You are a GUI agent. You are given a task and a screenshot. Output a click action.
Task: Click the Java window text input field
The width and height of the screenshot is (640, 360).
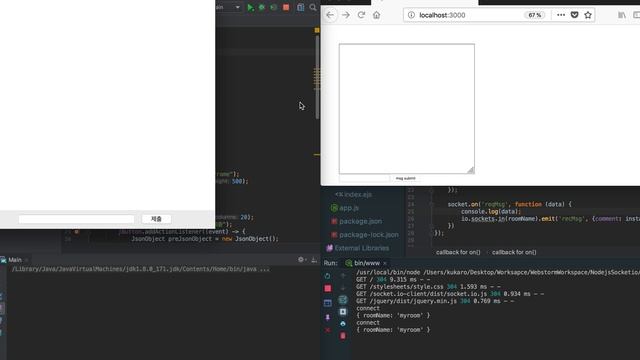pos(76,219)
